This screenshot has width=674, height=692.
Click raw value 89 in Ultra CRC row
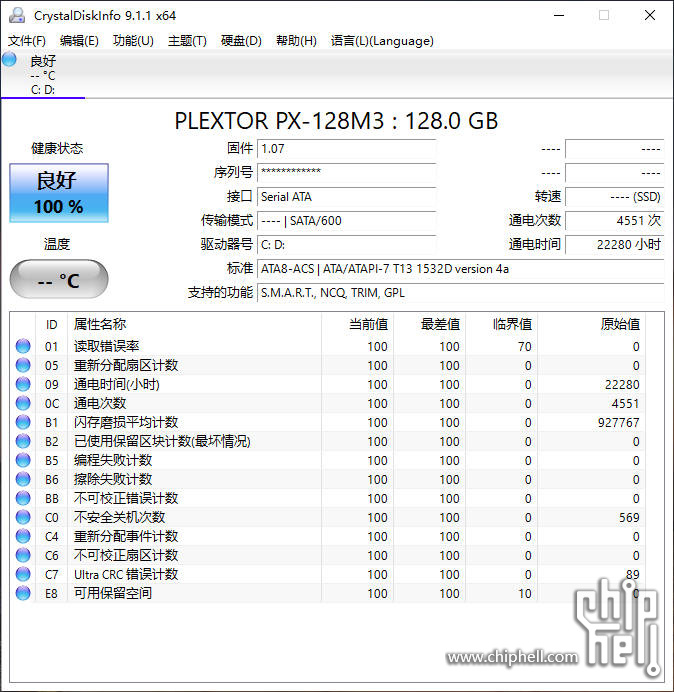tap(633, 574)
